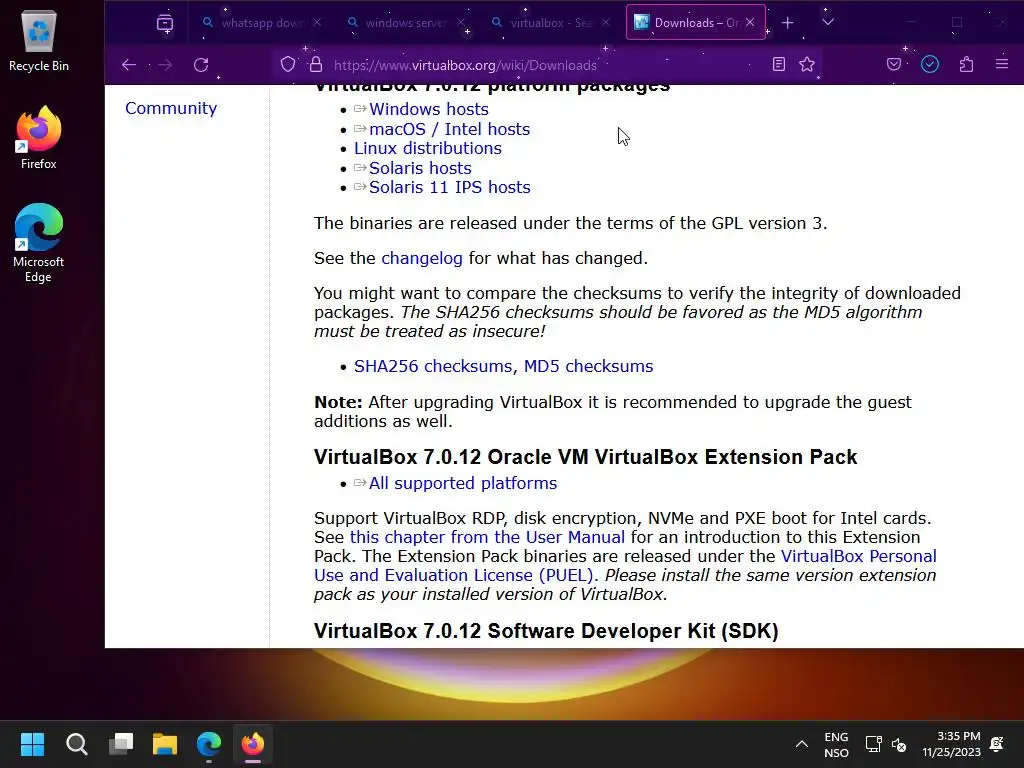Go back to the previous page
Screen dimensions: 1024x768
click(x=129, y=65)
